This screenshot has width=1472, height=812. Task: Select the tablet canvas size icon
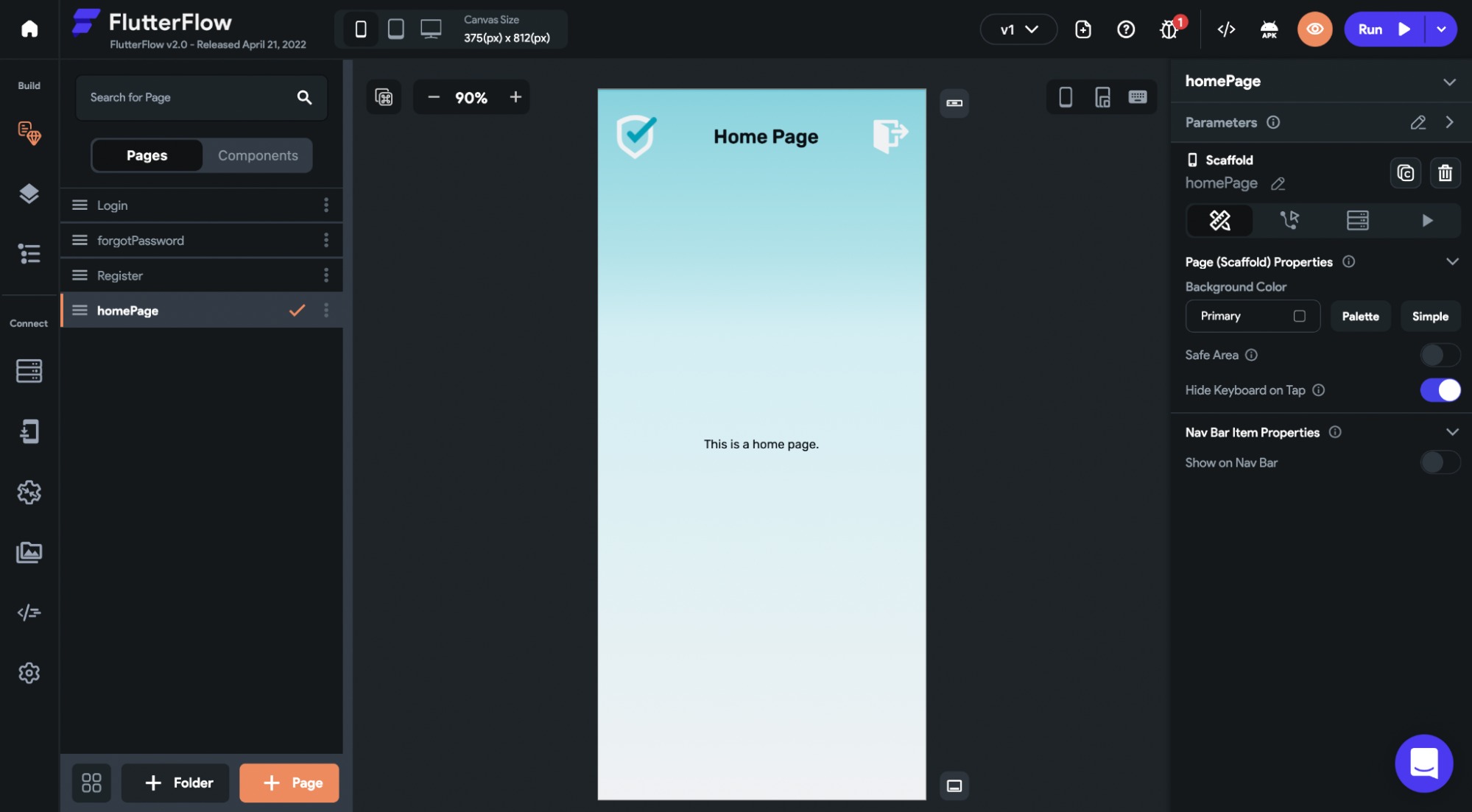(396, 29)
